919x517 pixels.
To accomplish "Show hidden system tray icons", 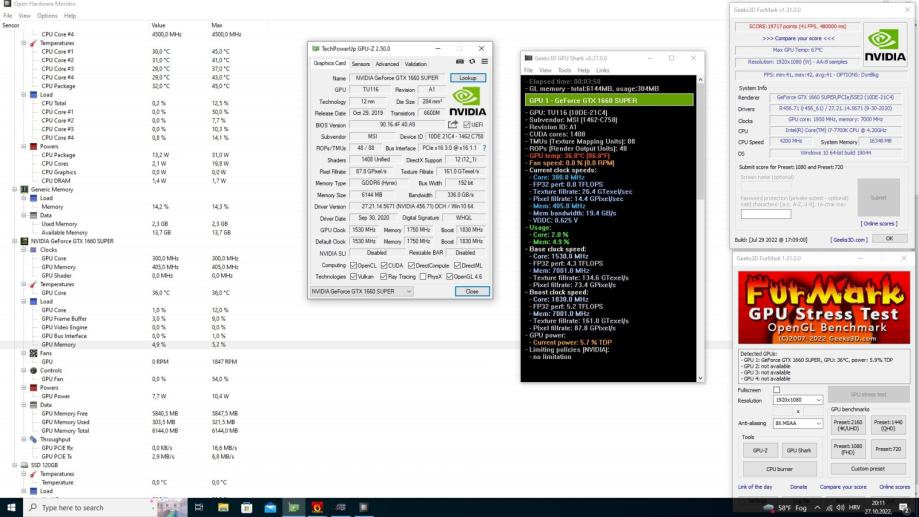I will click(817, 508).
